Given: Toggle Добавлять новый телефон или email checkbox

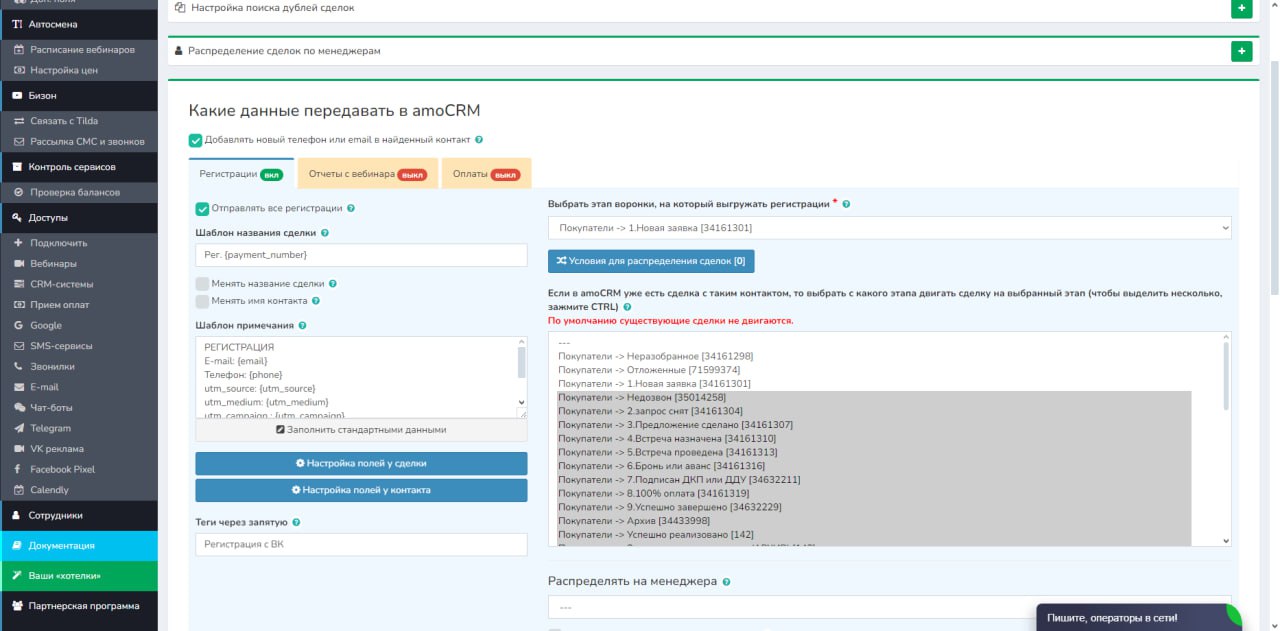Looking at the screenshot, I should tap(195, 140).
